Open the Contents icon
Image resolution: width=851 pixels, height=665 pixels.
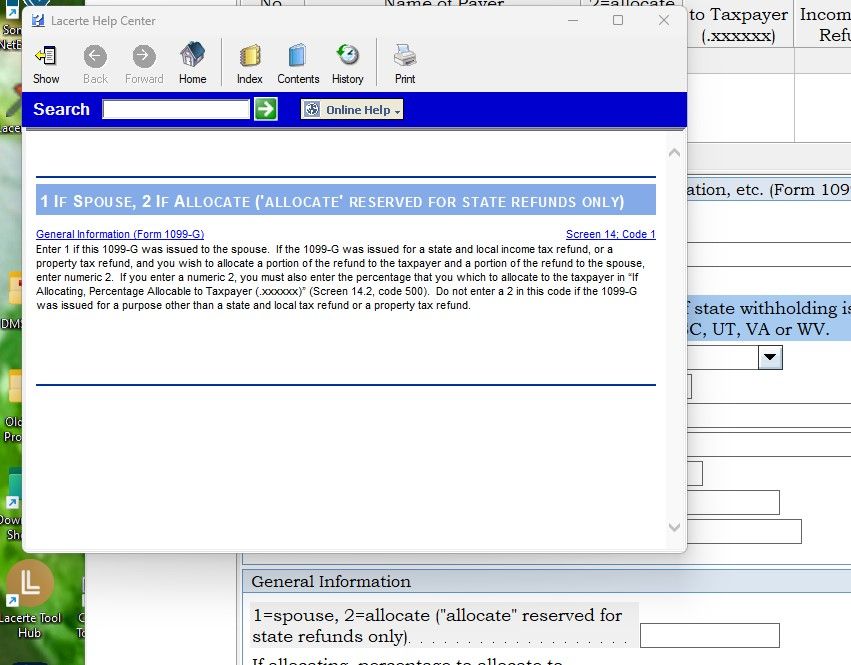(298, 63)
